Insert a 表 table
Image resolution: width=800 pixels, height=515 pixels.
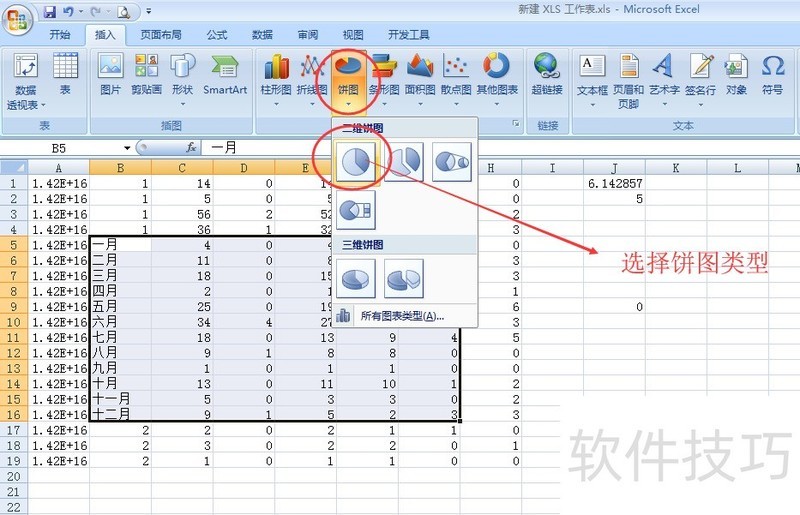pos(65,74)
